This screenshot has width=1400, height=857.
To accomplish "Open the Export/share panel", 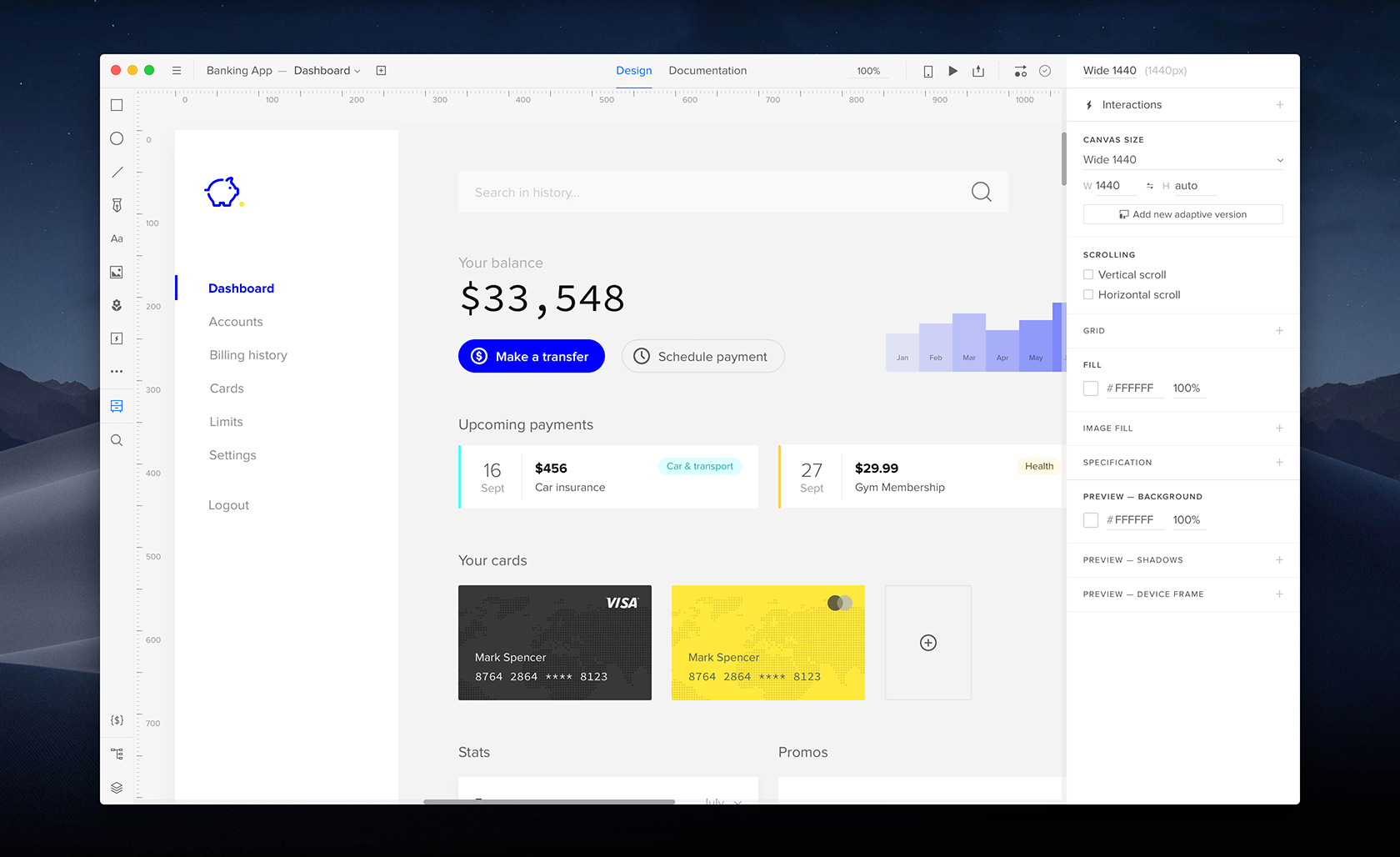I will point(978,71).
